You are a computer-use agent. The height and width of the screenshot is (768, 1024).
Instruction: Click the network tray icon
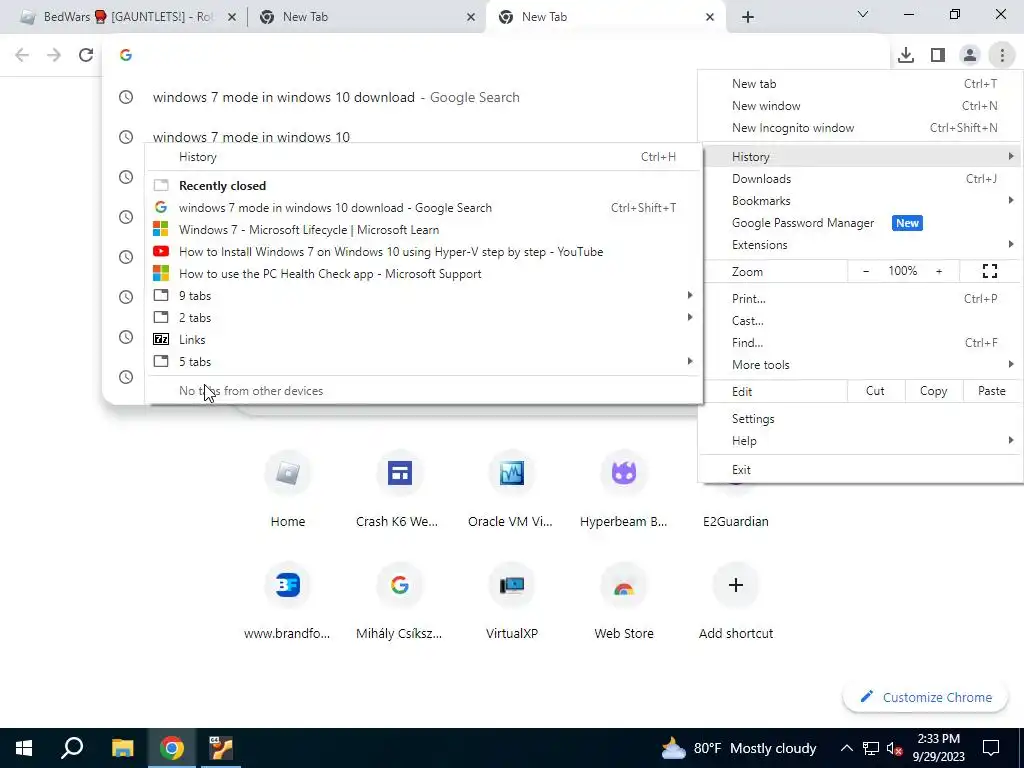(871, 748)
